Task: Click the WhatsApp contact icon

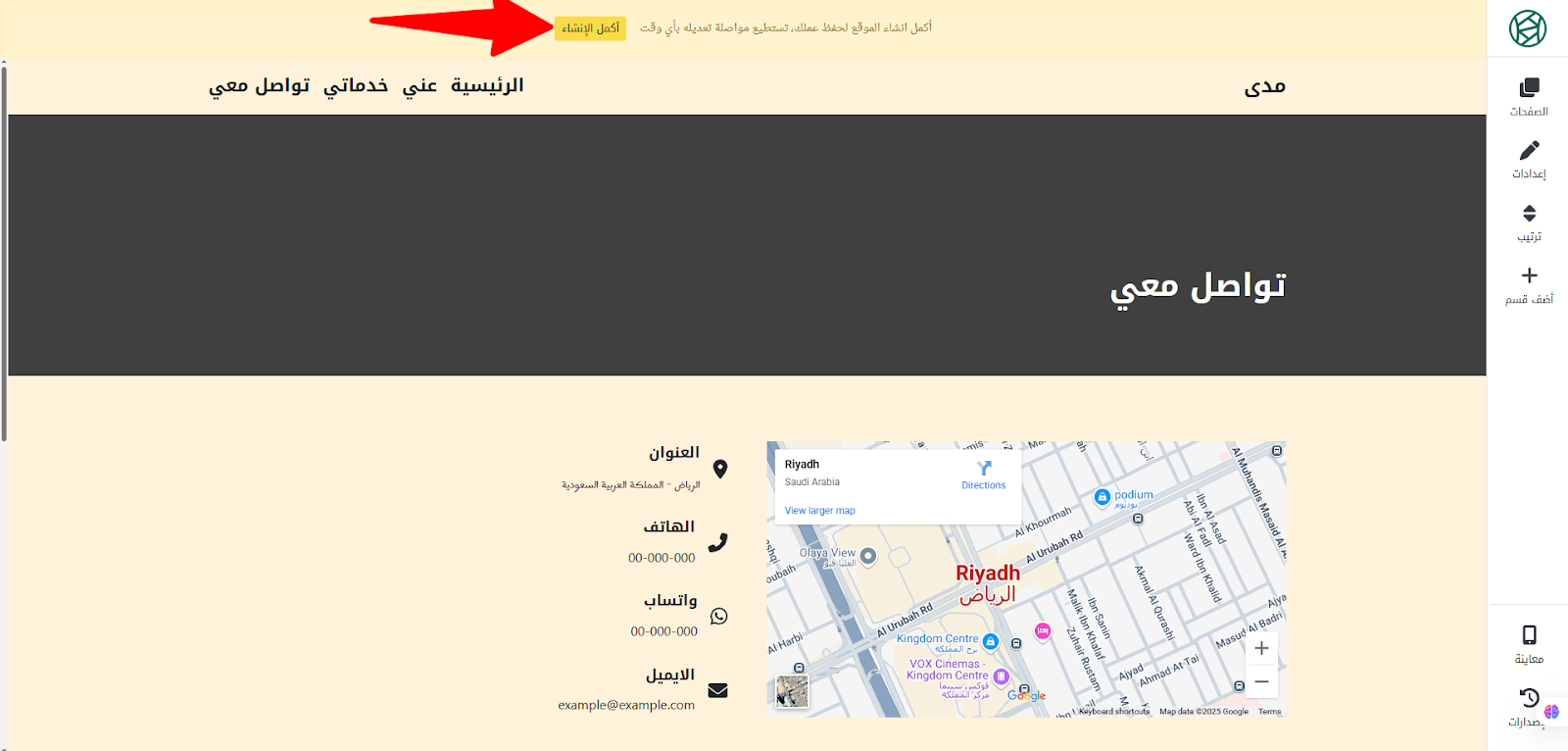Action: coord(719,616)
